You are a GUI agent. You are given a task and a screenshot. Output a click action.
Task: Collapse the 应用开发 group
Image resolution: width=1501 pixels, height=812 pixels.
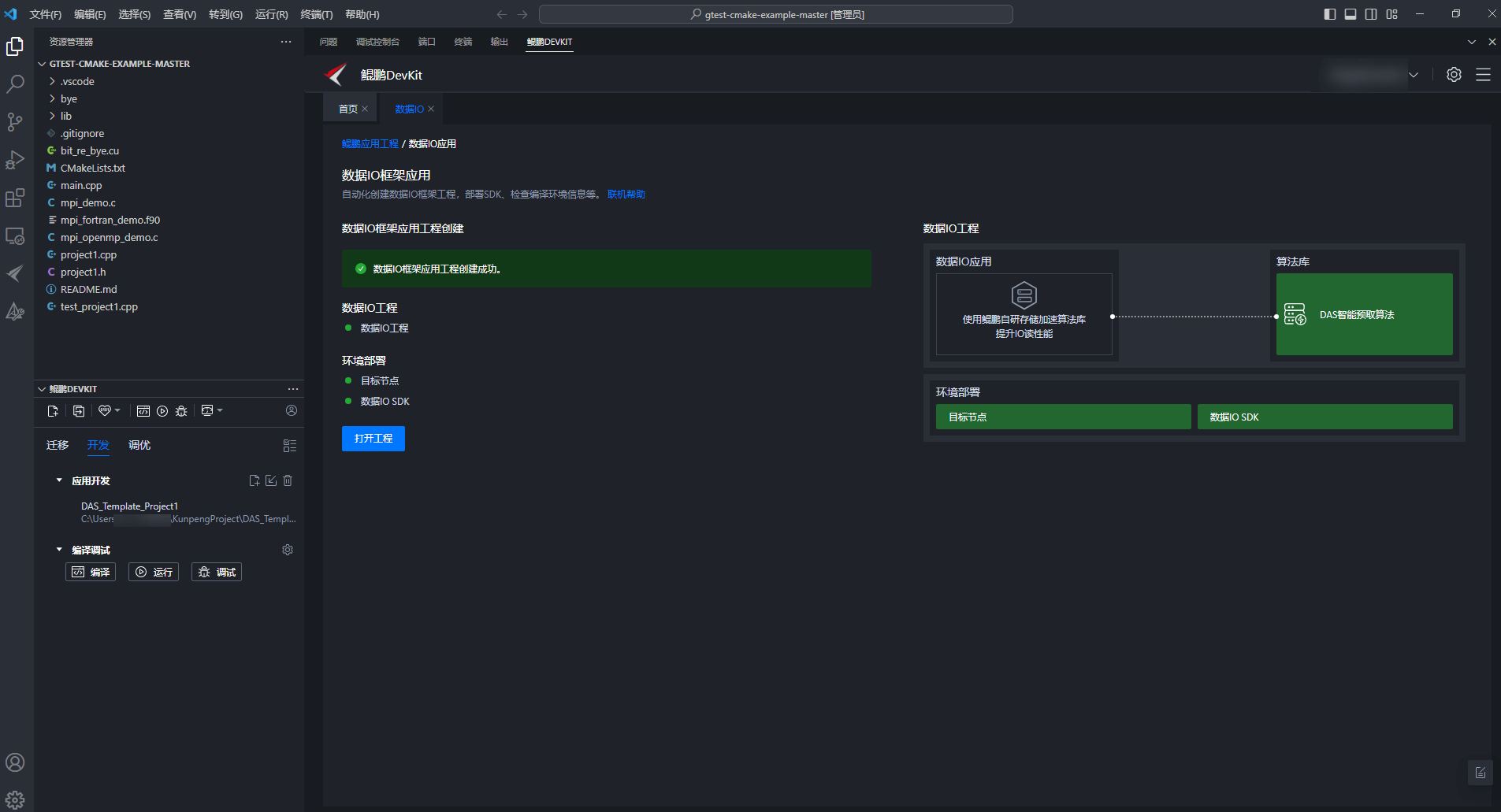[x=59, y=480]
